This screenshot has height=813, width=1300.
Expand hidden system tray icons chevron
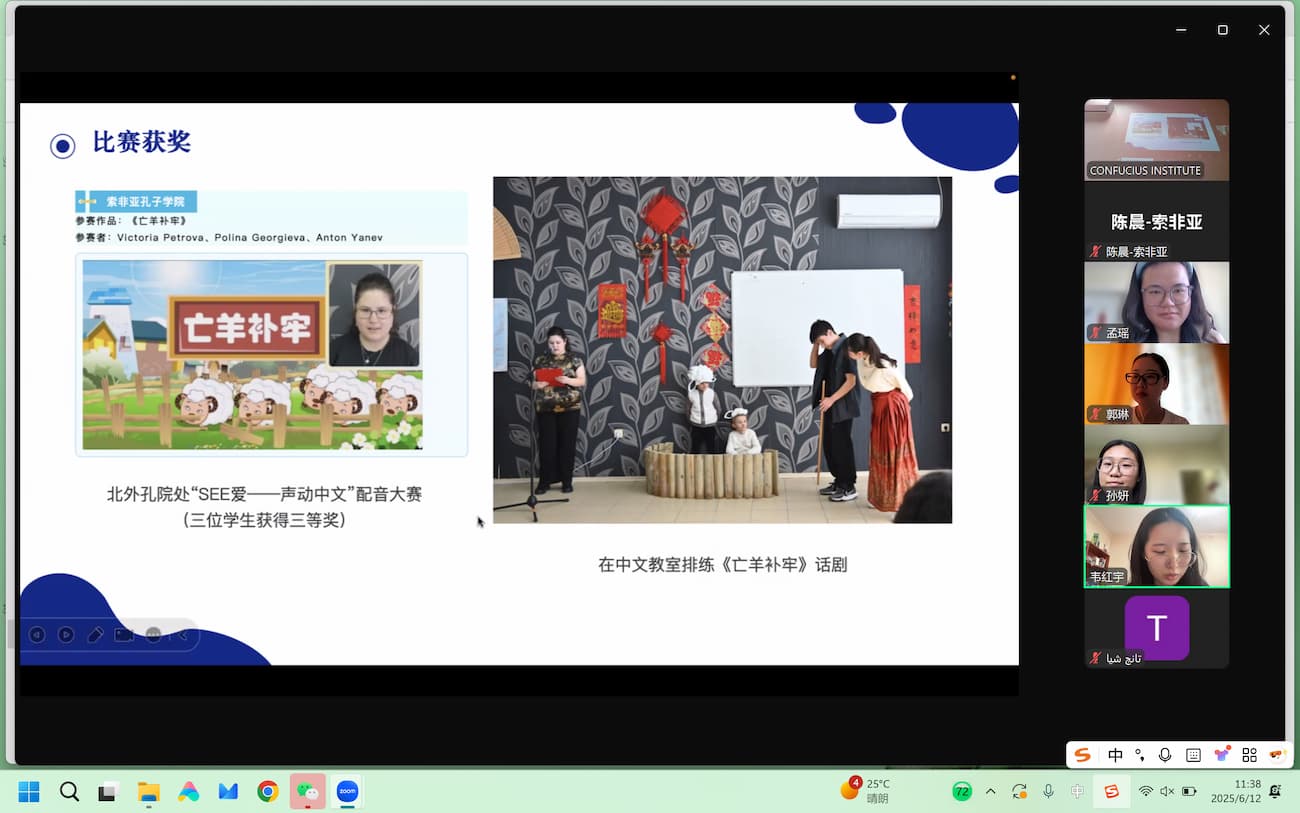(991, 792)
